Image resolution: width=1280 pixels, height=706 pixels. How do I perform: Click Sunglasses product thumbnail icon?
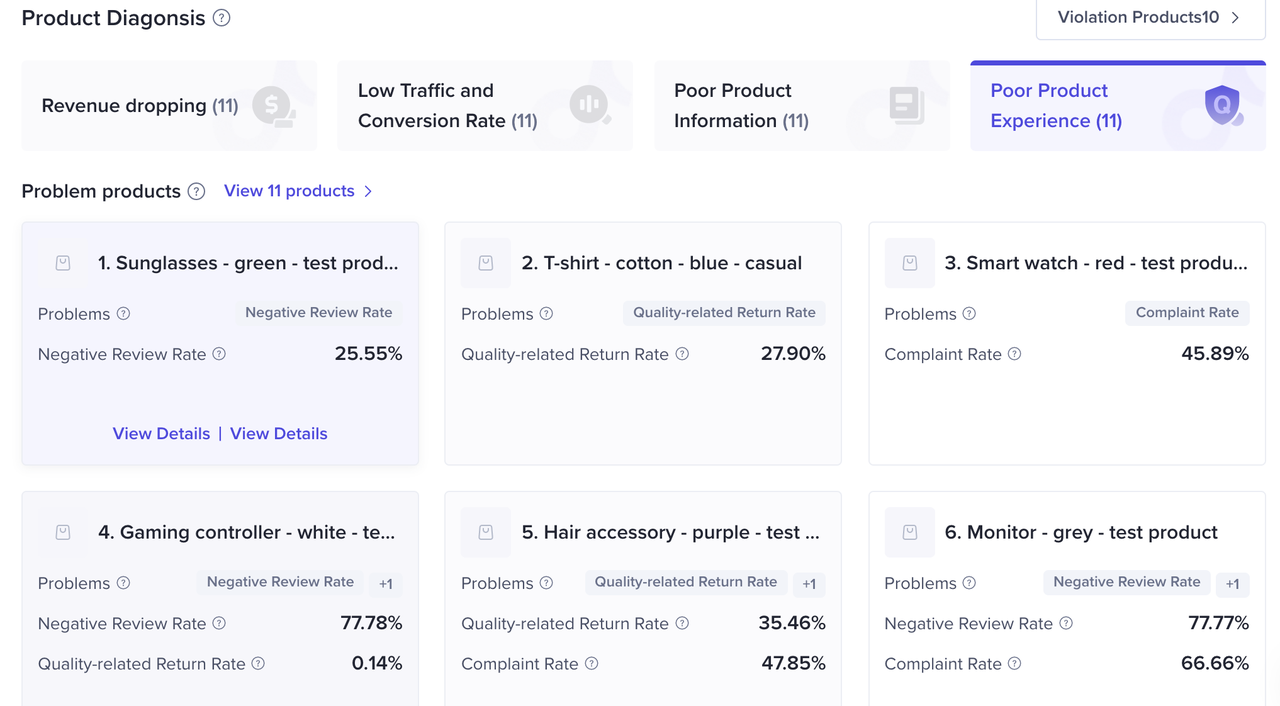point(63,263)
